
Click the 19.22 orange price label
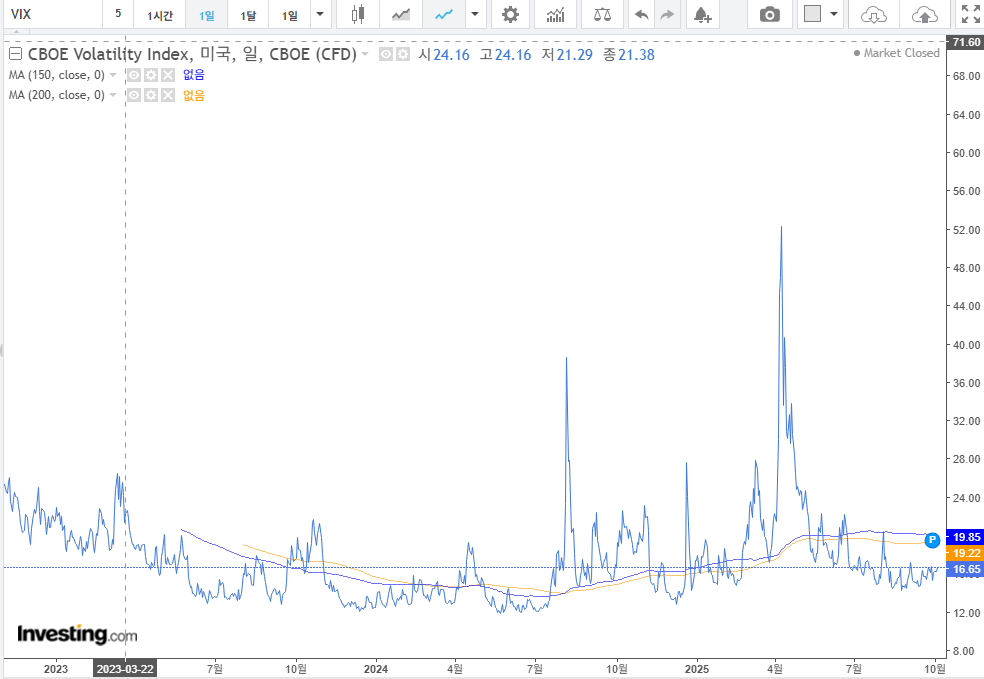(966, 553)
